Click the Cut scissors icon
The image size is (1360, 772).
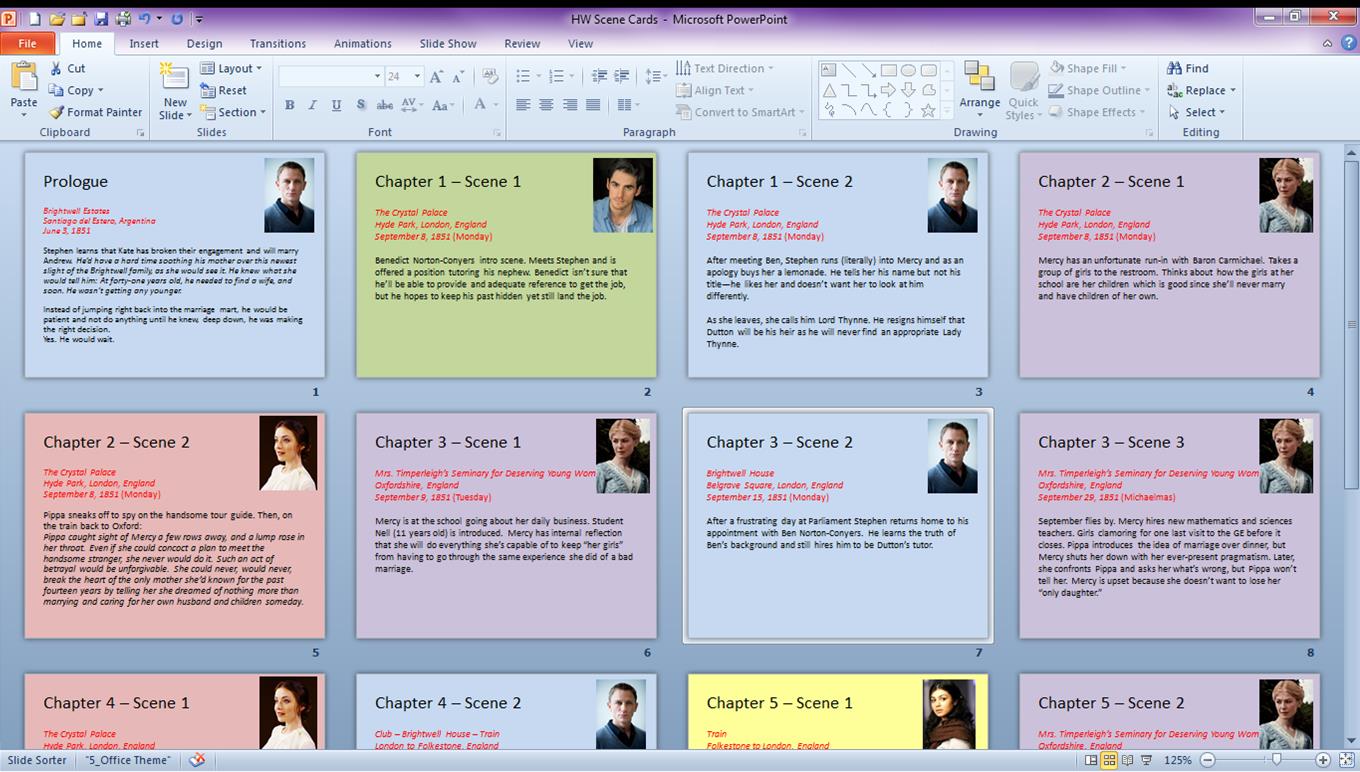(x=56, y=68)
